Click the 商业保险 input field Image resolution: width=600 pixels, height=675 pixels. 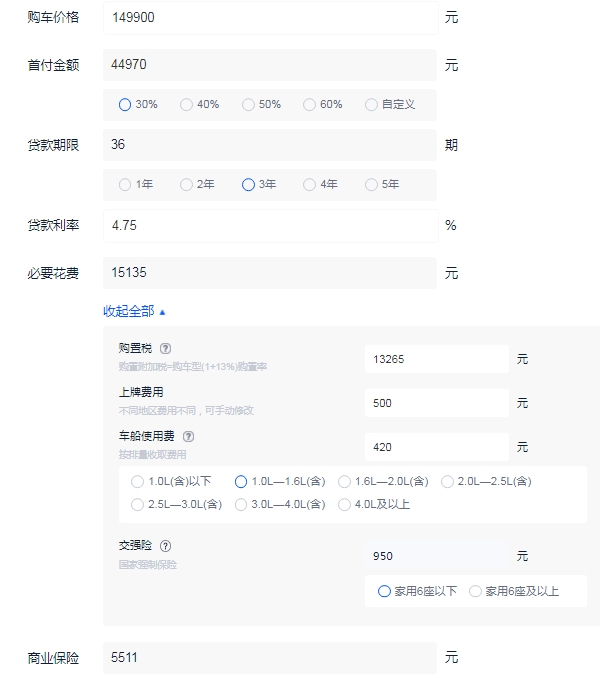click(x=270, y=657)
